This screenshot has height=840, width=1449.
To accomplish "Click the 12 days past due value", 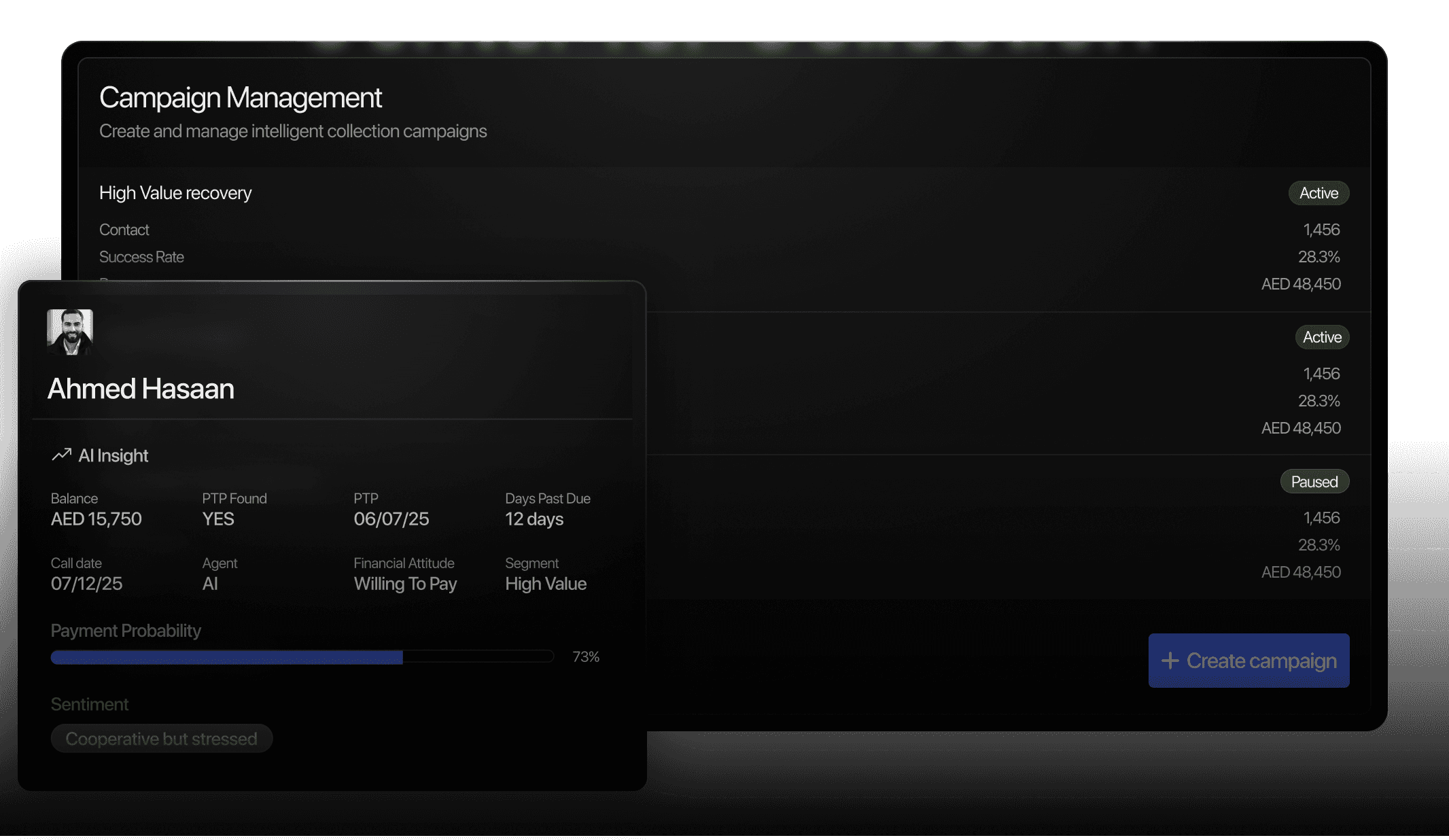I will click(x=534, y=519).
